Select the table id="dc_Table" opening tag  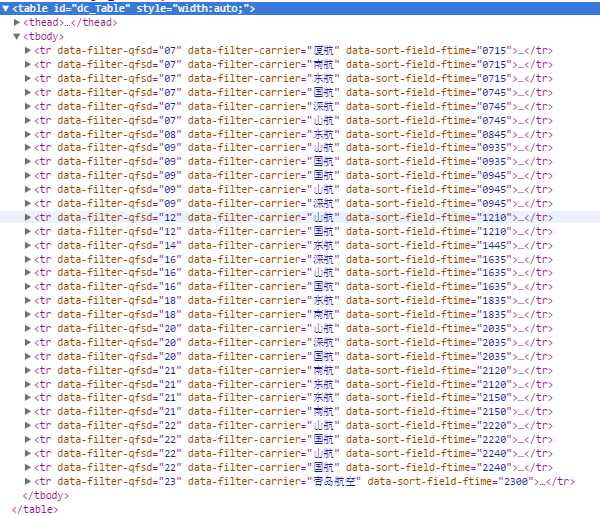tap(134, 8)
